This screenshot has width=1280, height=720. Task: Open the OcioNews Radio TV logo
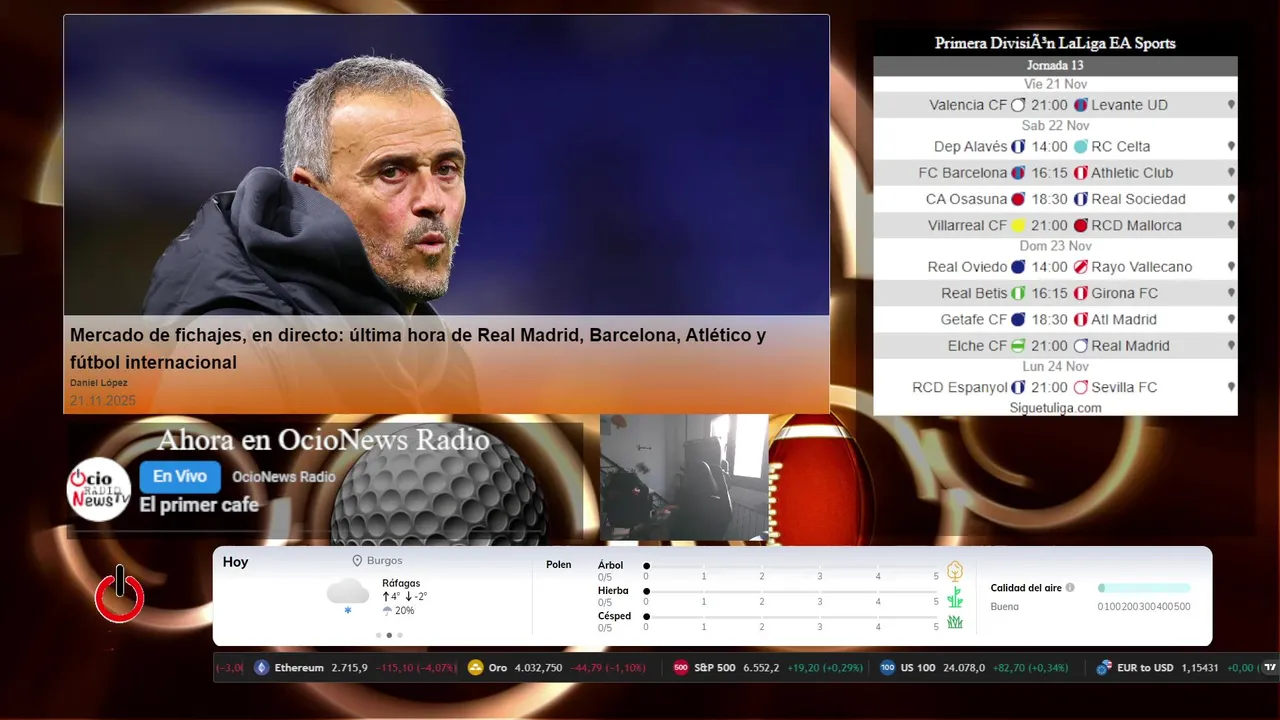coord(99,489)
